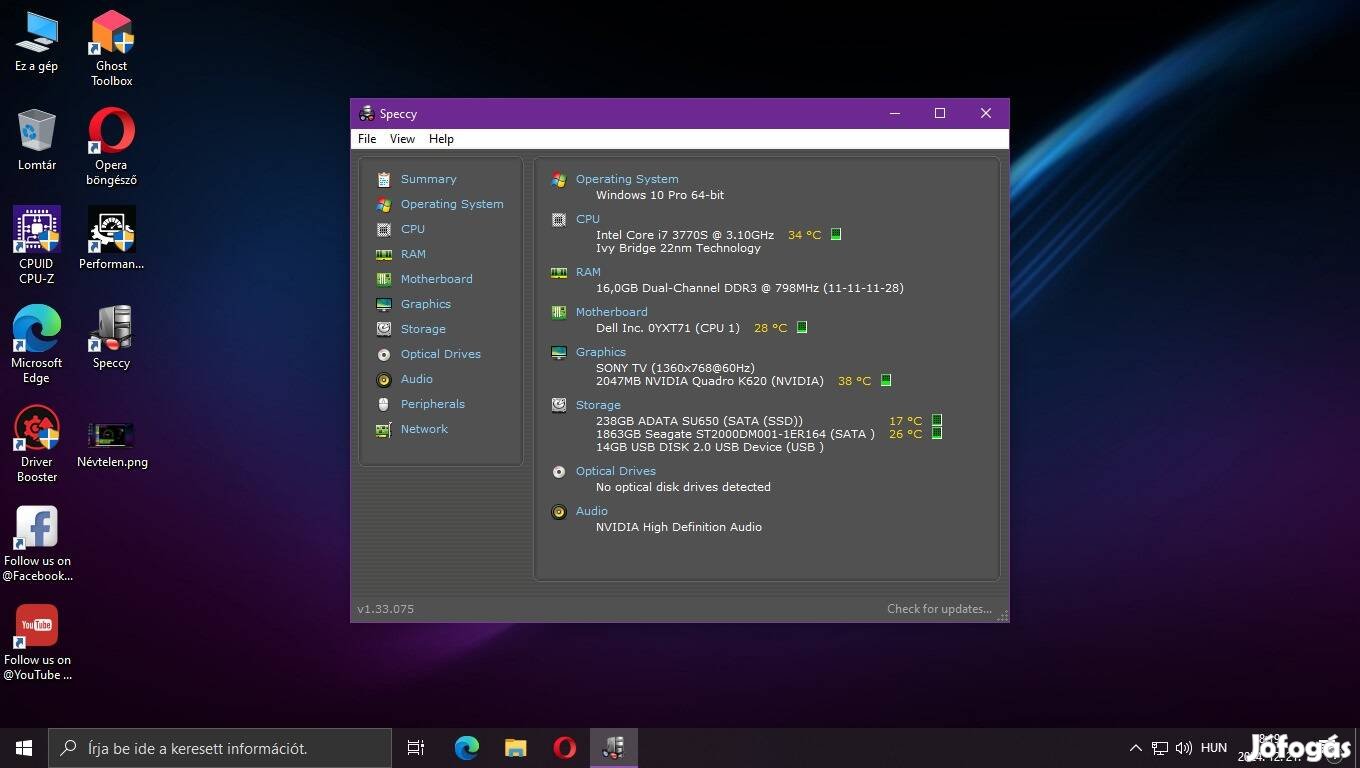Click the taskbar search input field
The image size is (1360, 768).
pos(220,748)
